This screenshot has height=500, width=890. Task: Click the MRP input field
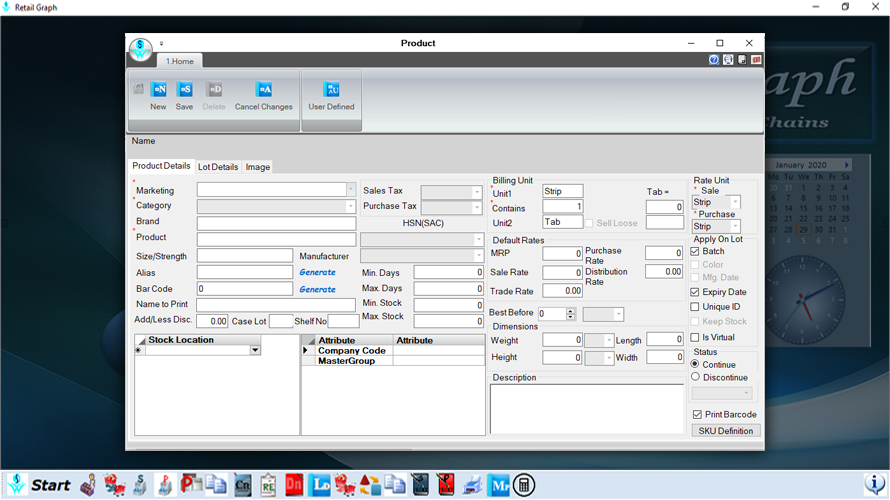[x=562, y=253]
